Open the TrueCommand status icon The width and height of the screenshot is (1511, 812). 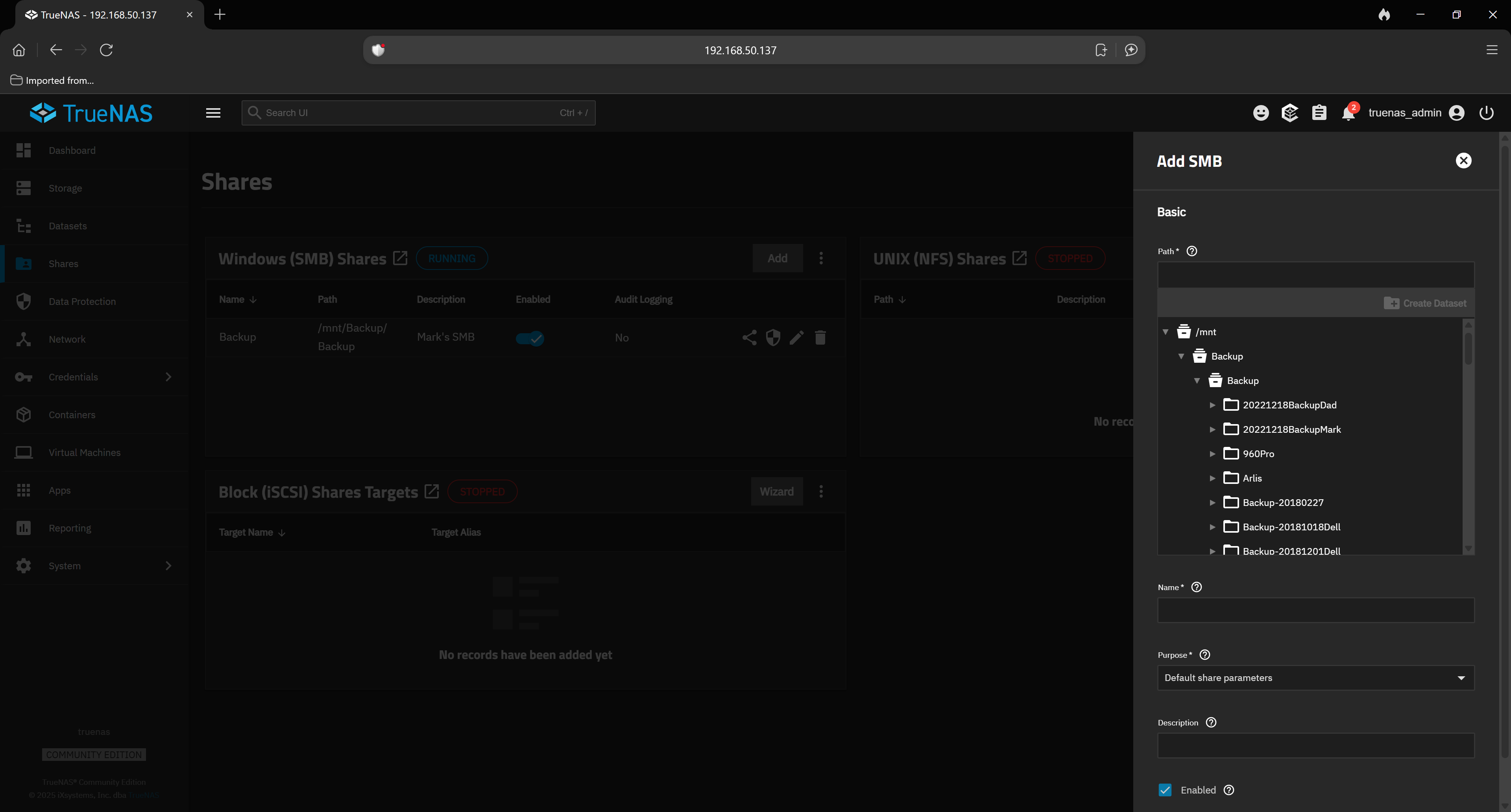click(x=1290, y=113)
